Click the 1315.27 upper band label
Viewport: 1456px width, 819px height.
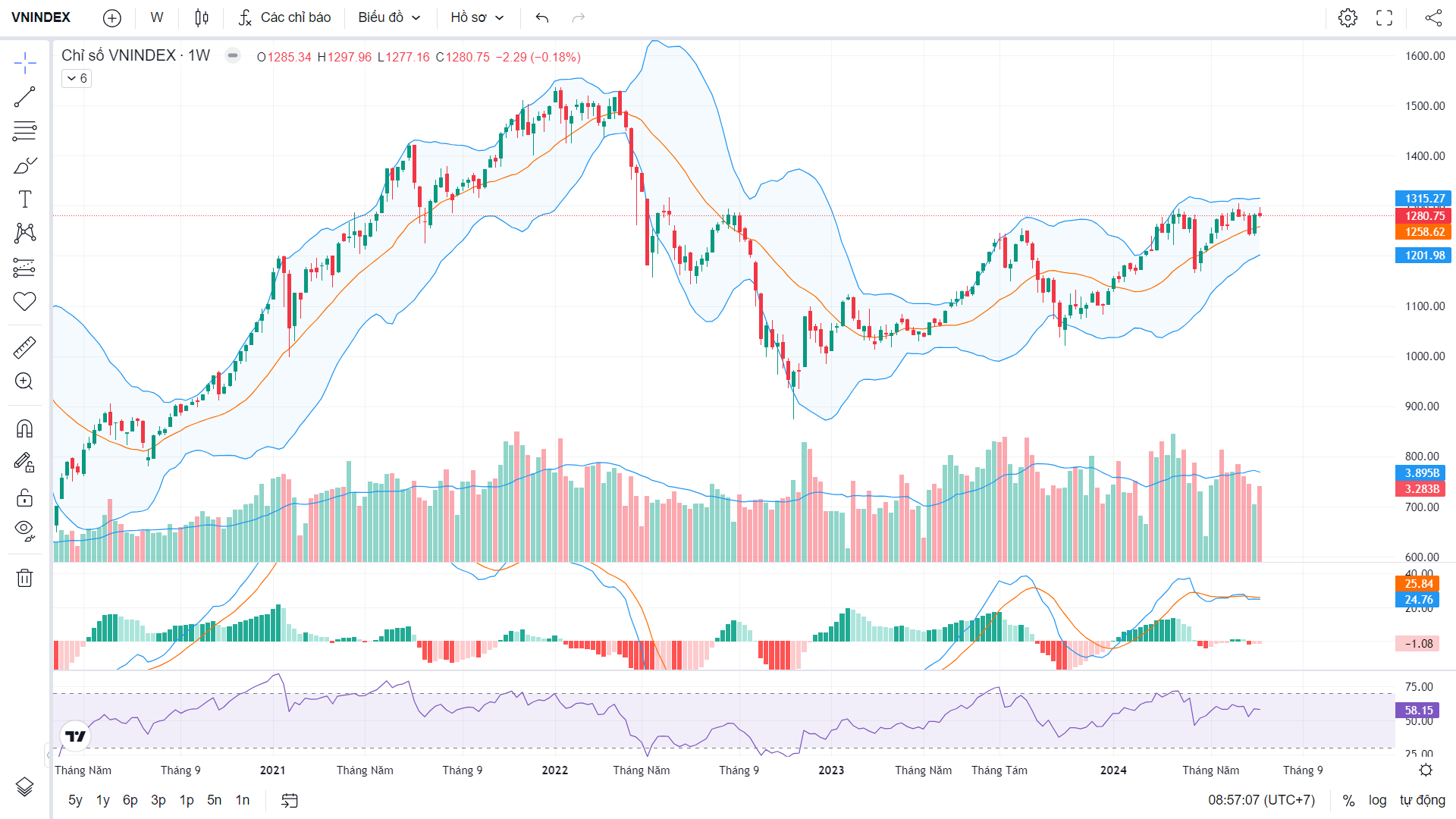click(1423, 199)
